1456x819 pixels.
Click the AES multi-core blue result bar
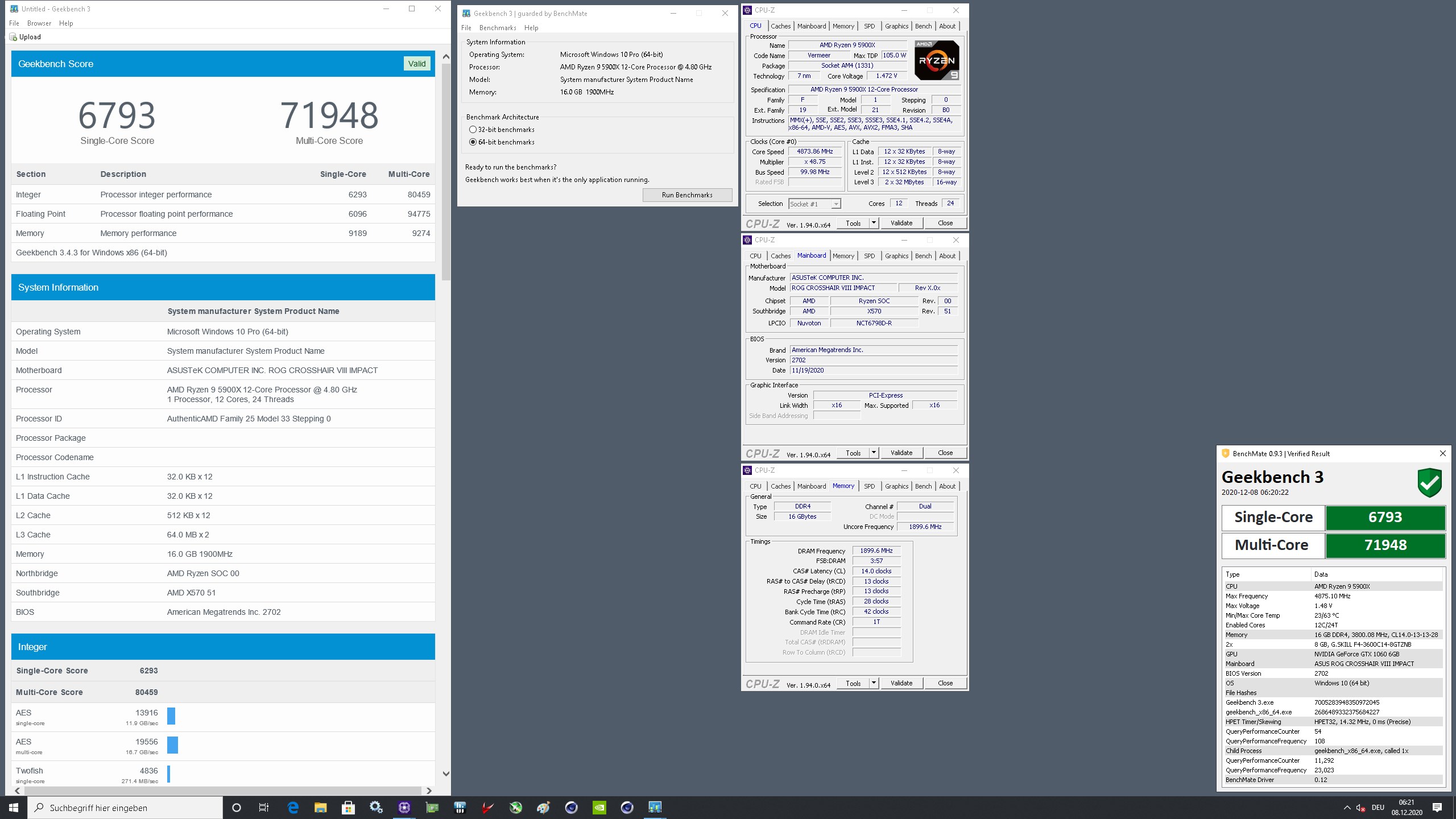point(172,744)
